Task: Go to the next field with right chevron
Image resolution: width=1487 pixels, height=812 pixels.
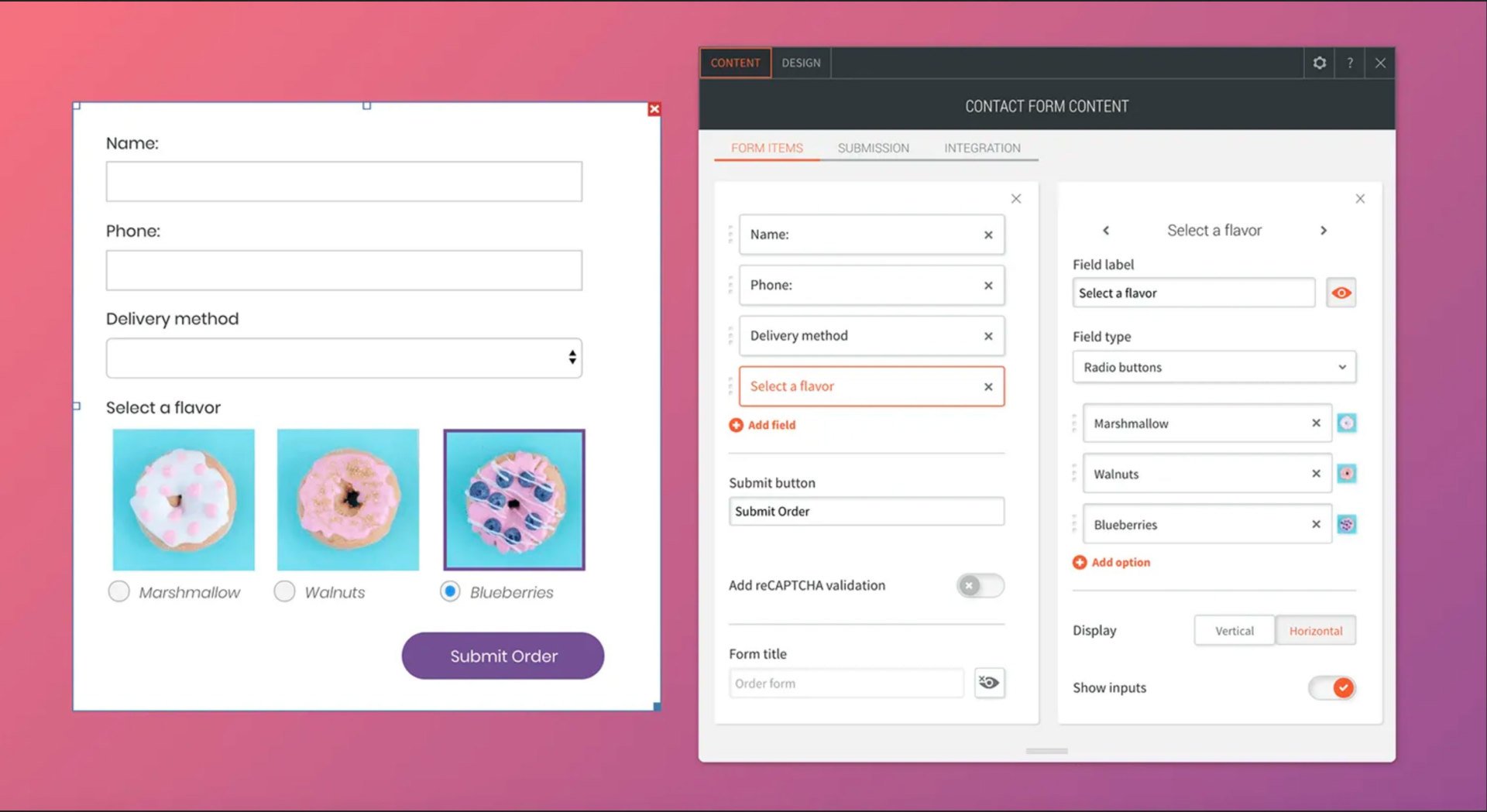Action: click(x=1324, y=231)
